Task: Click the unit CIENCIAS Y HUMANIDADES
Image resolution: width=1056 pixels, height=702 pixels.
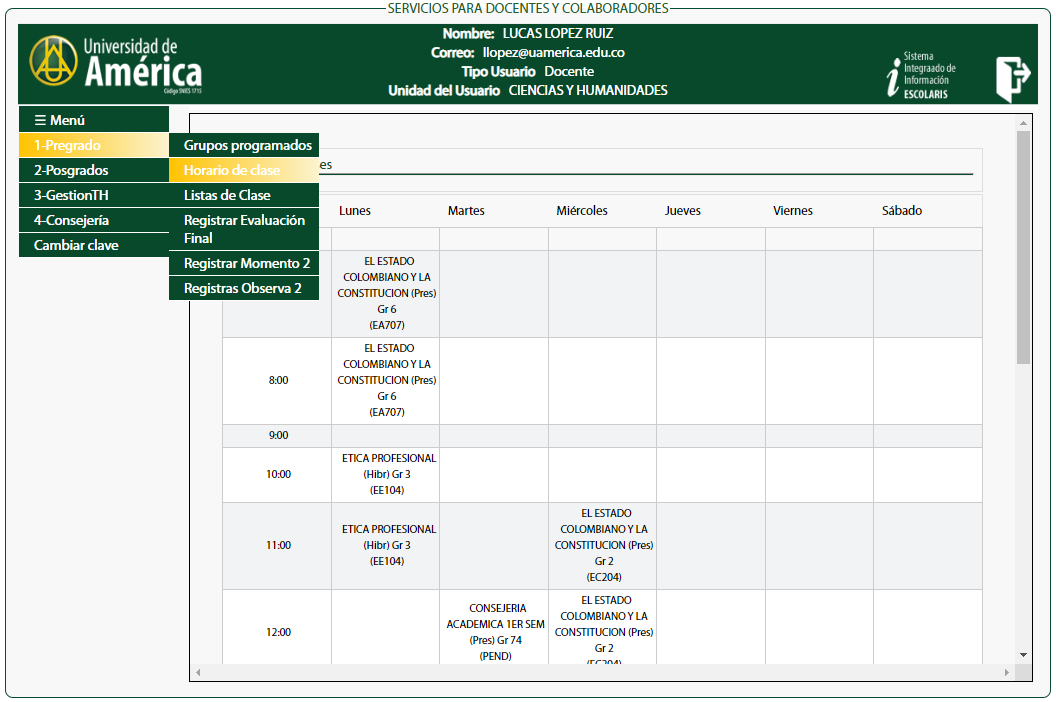Action: coord(588,90)
